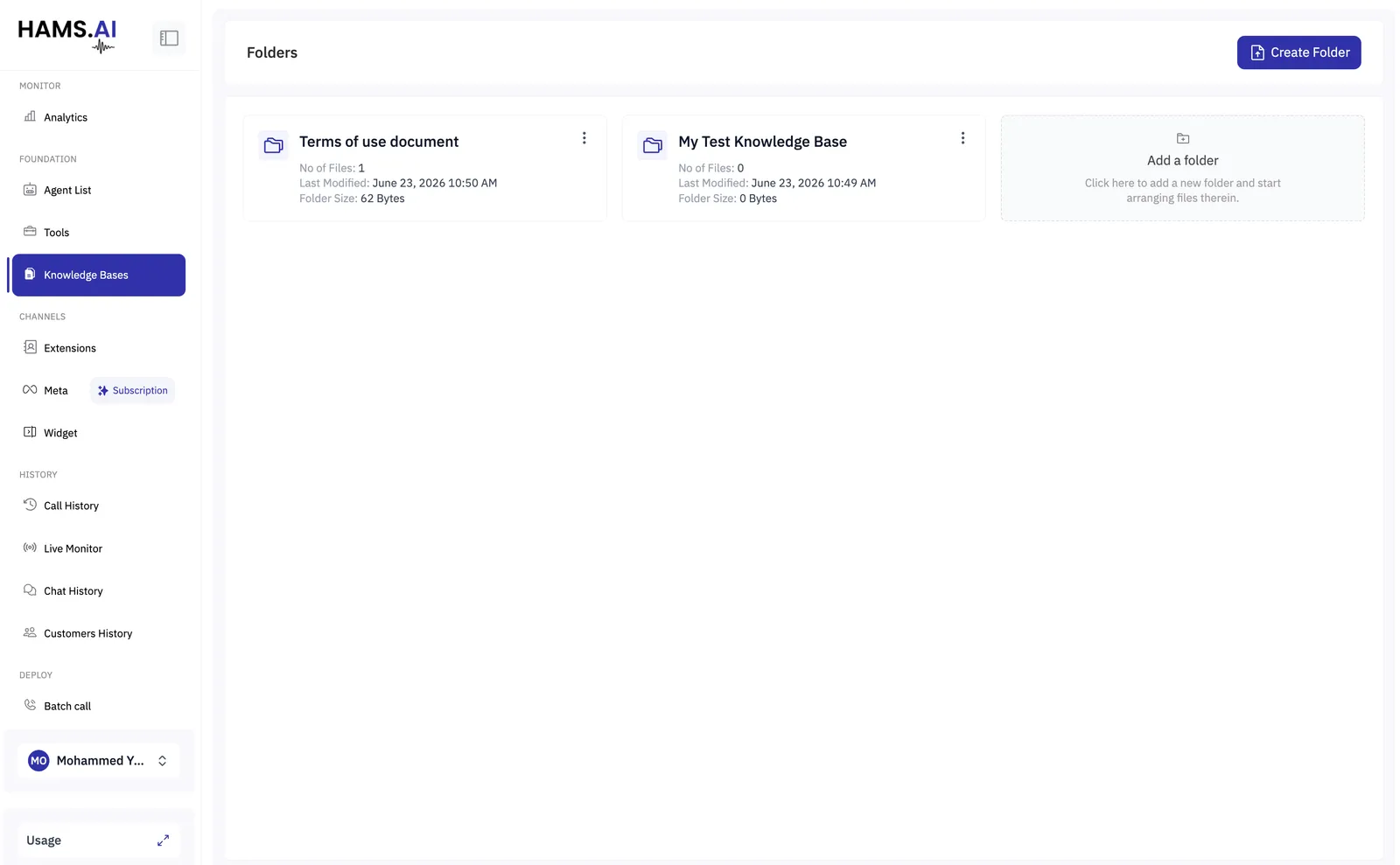The image size is (1400, 865).
Task: Click the Call History clock icon
Action: 30,505
